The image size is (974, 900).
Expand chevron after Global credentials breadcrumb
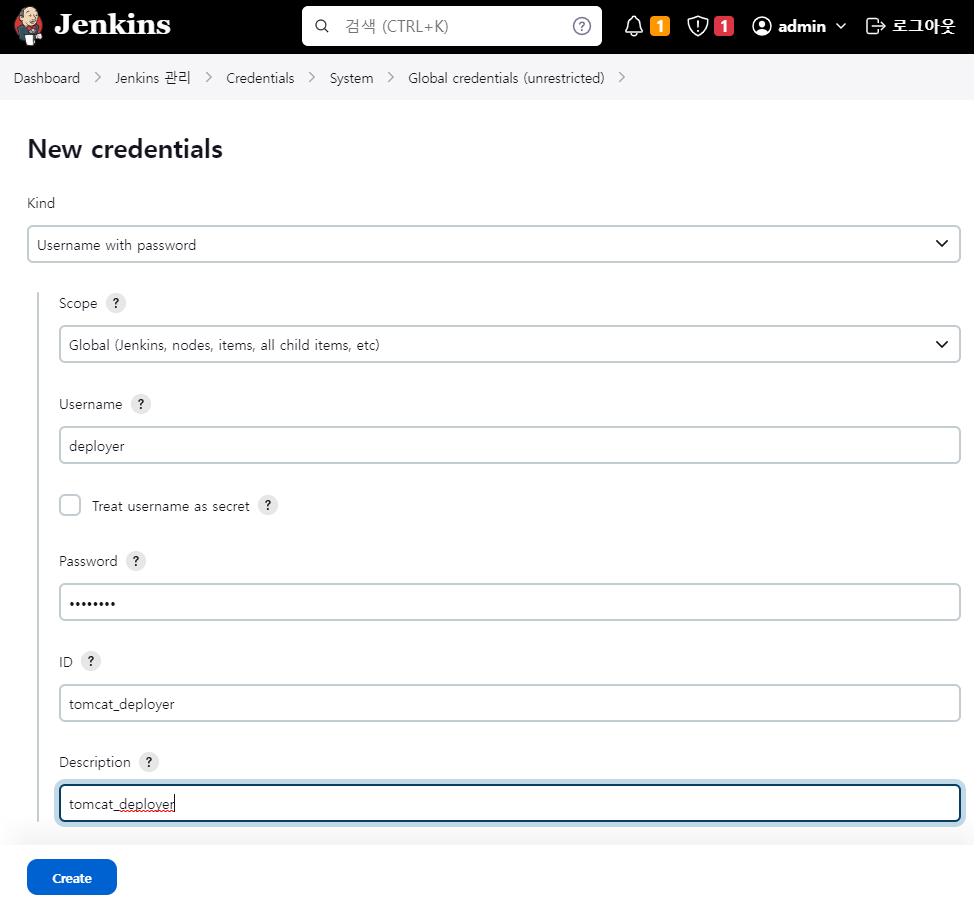(622, 78)
